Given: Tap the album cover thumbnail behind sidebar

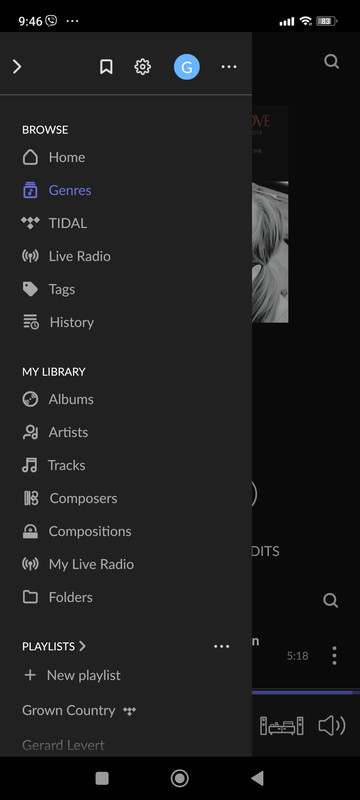Looking at the screenshot, I should coord(270,214).
